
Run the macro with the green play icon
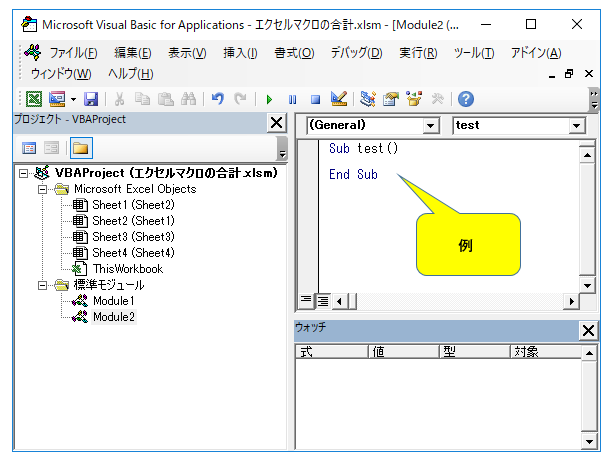(x=269, y=100)
